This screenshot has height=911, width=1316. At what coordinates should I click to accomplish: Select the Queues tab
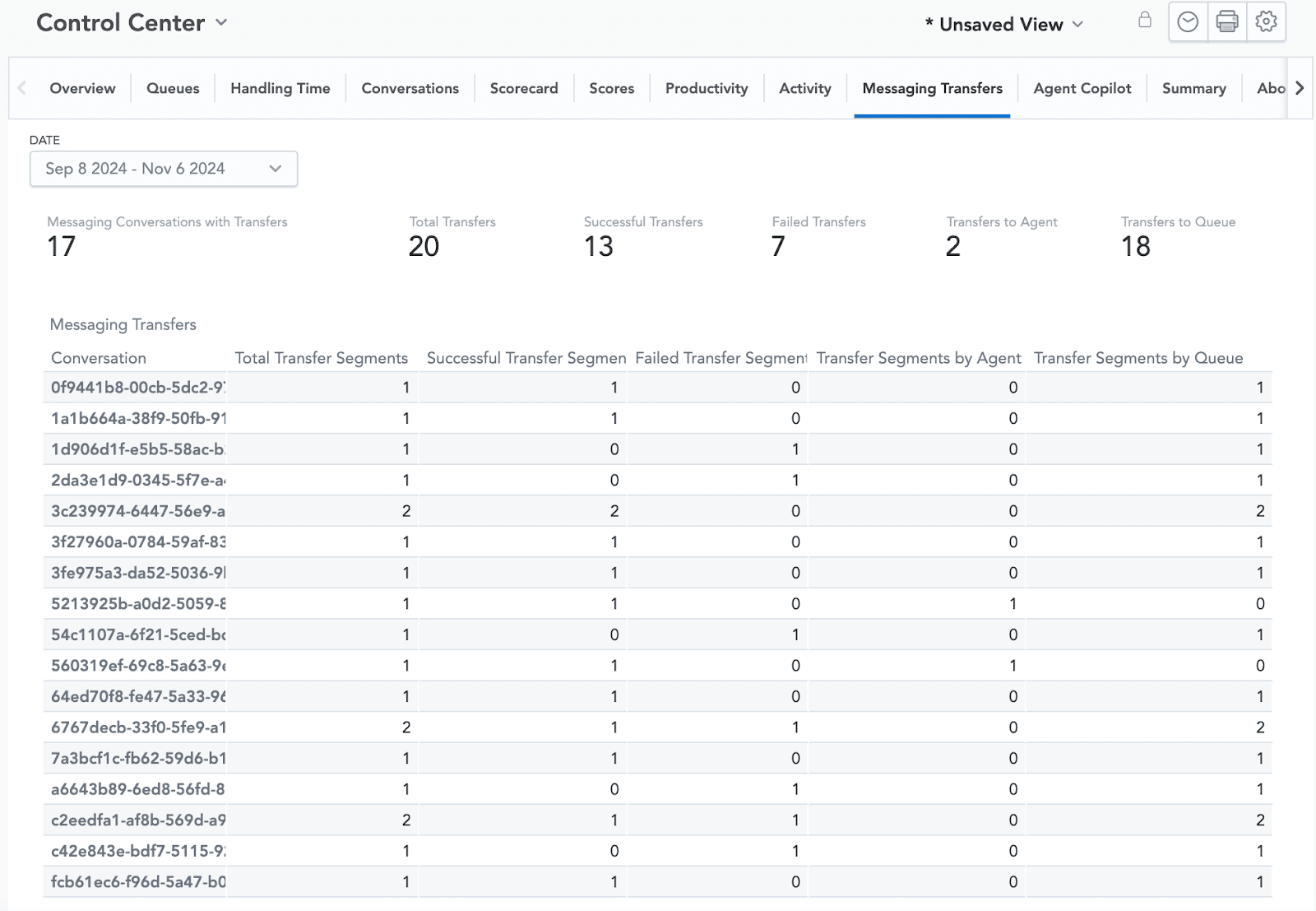click(172, 88)
